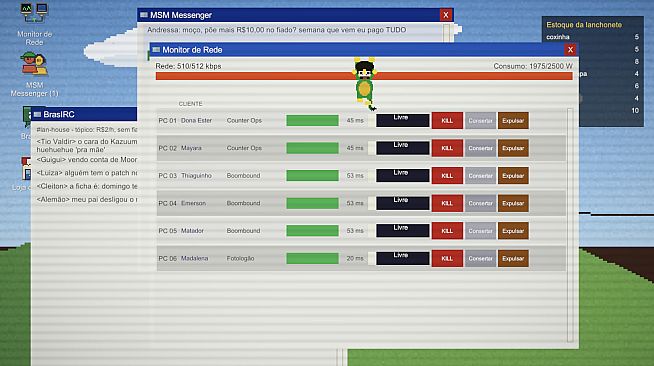Click the Livre status box for PC 04
The width and height of the screenshot is (654, 366).
402,203
